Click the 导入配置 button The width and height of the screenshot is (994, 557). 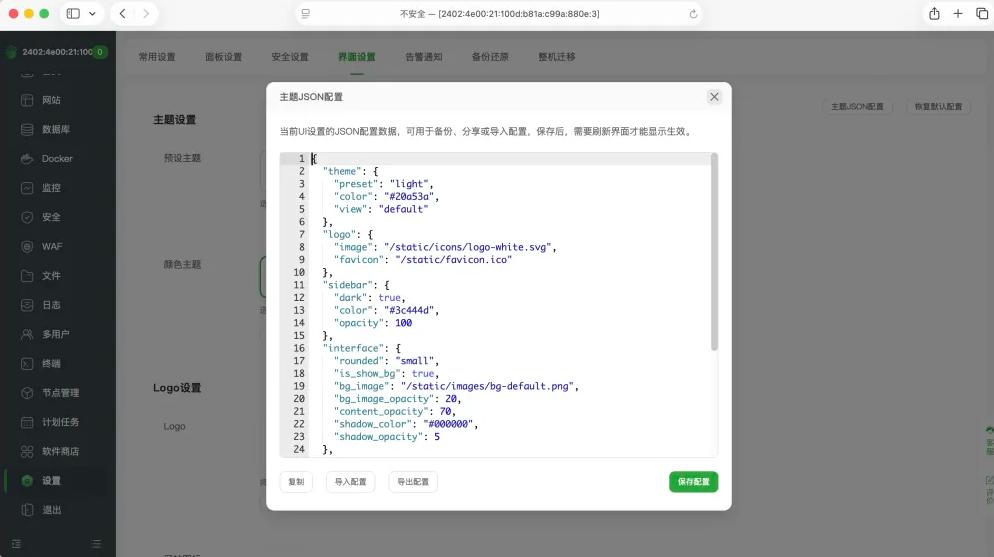click(x=350, y=482)
